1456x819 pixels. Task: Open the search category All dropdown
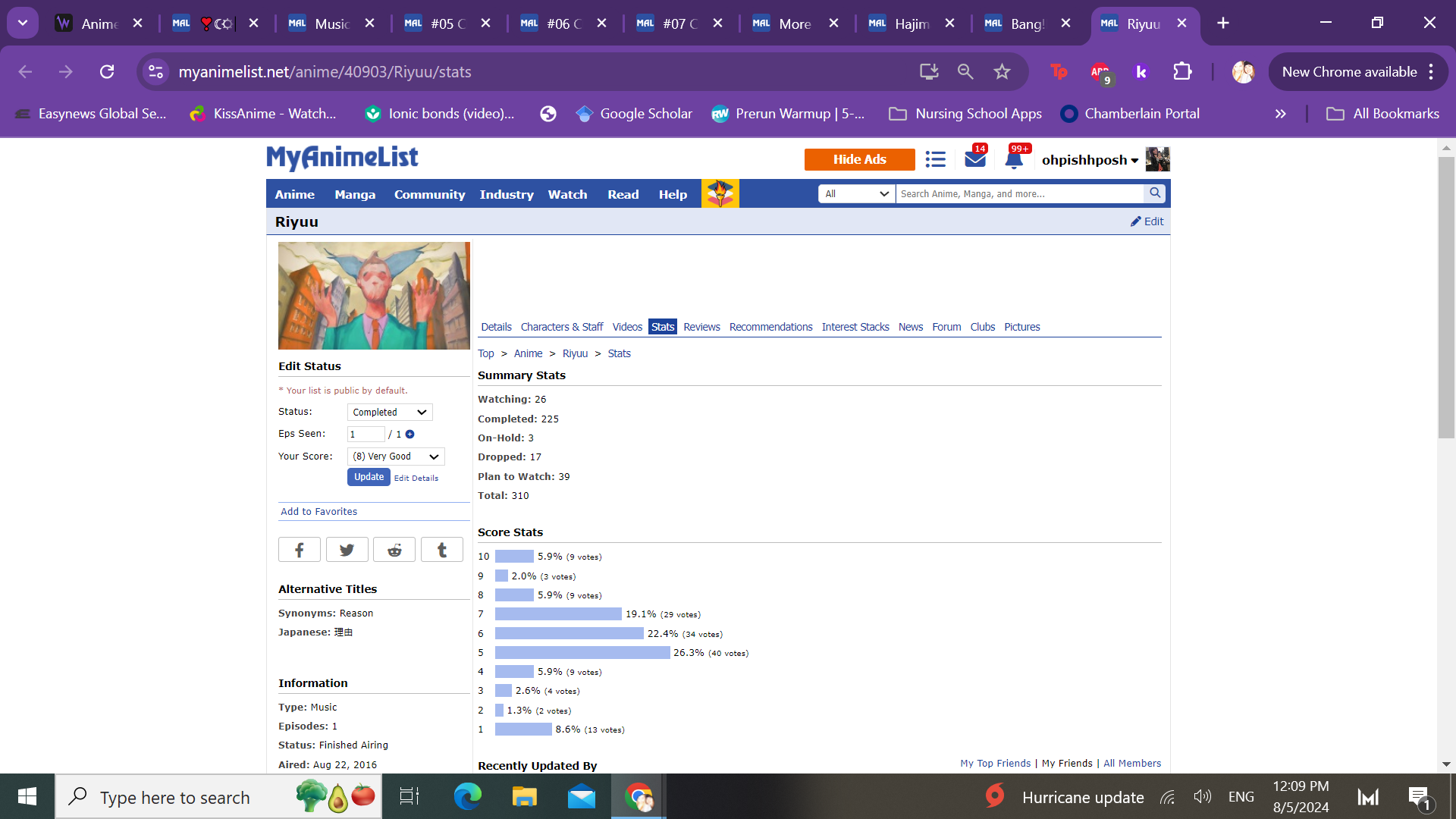pyautogui.click(x=857, y=194)
